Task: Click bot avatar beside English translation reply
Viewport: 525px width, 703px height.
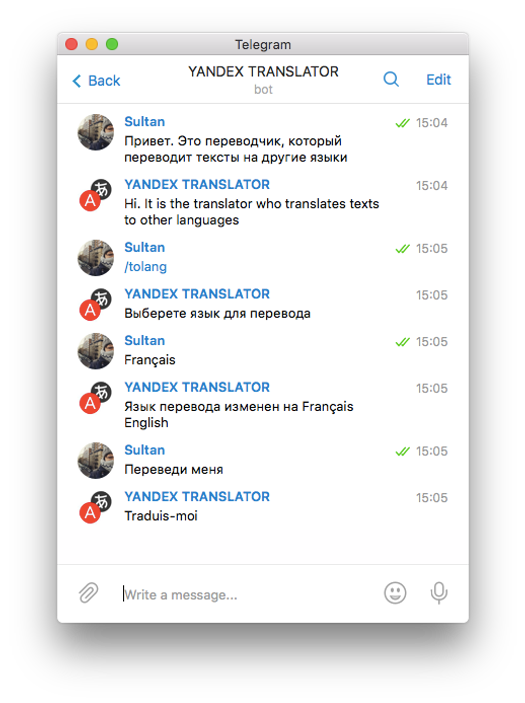Action: pos(95,195)
